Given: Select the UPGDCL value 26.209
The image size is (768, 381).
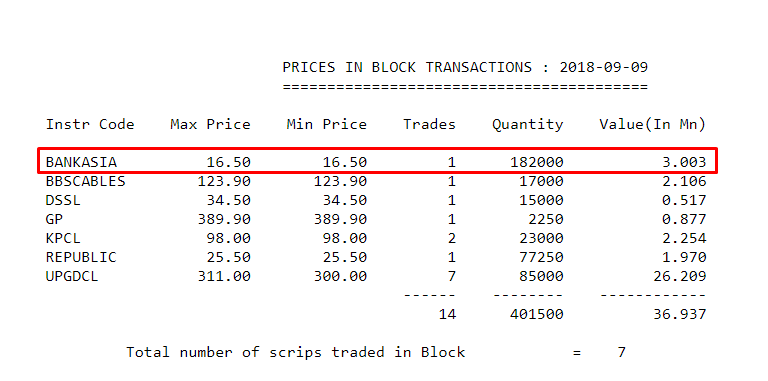Looking at the screenshot, I should point(680,276).
